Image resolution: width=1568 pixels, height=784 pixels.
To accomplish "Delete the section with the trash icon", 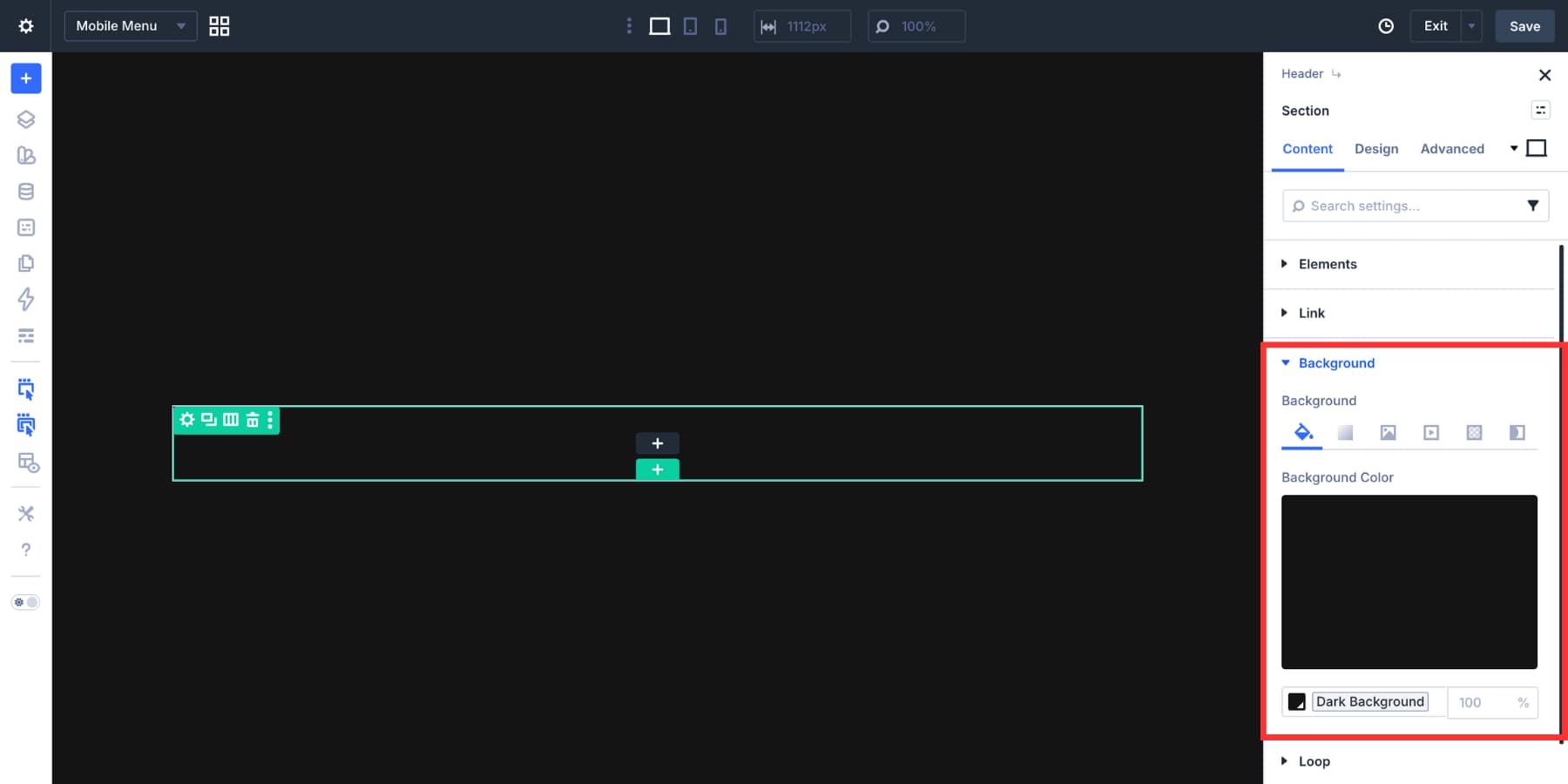I will point(253,420).
